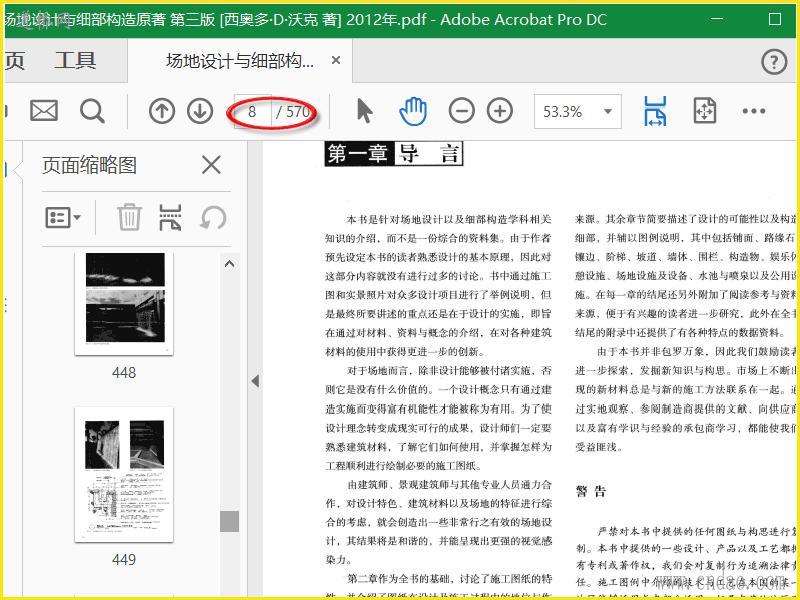Switch to the 场地设计与细部构... document tab
Viewport: 800px width, 600px height.
click(240, 61)
